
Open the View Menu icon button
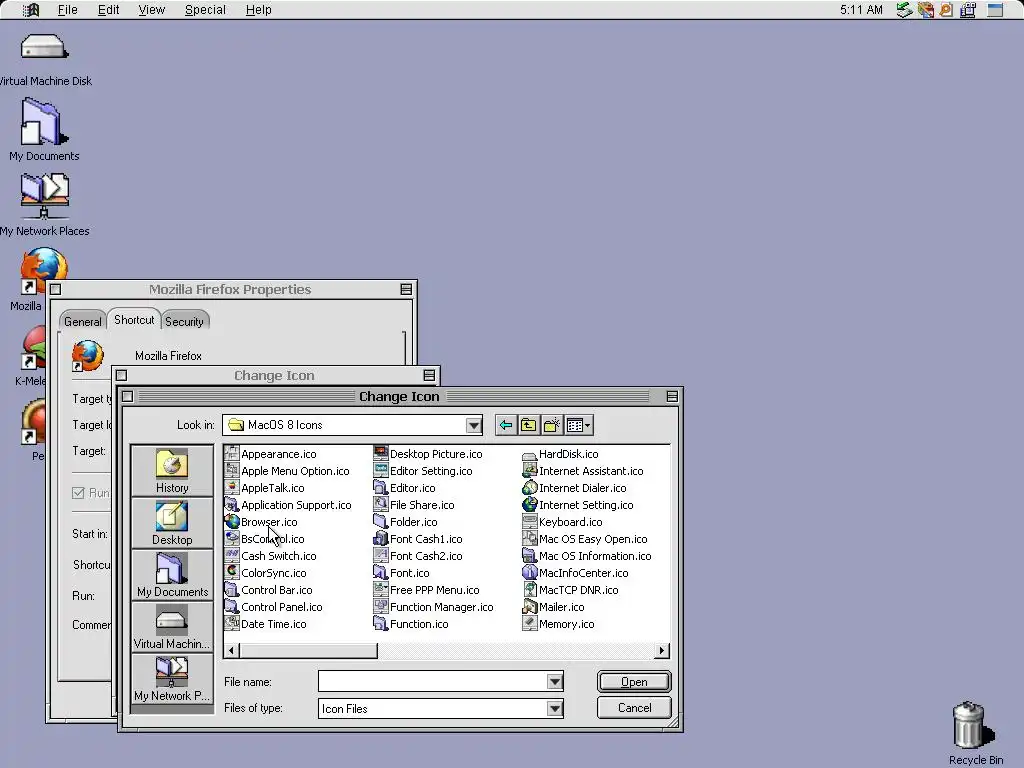579,425
